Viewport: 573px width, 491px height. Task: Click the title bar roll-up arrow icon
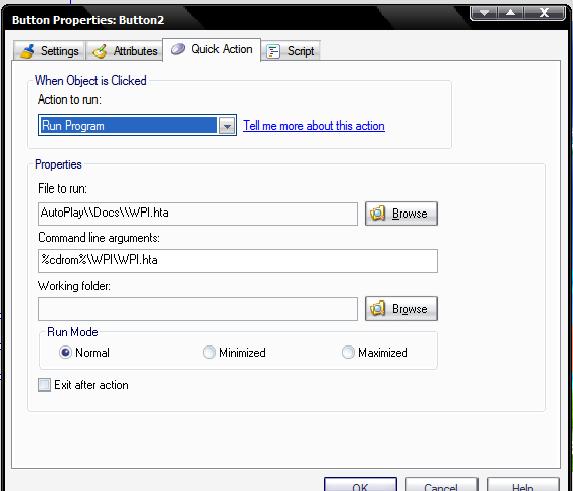[x=511, y=13]
